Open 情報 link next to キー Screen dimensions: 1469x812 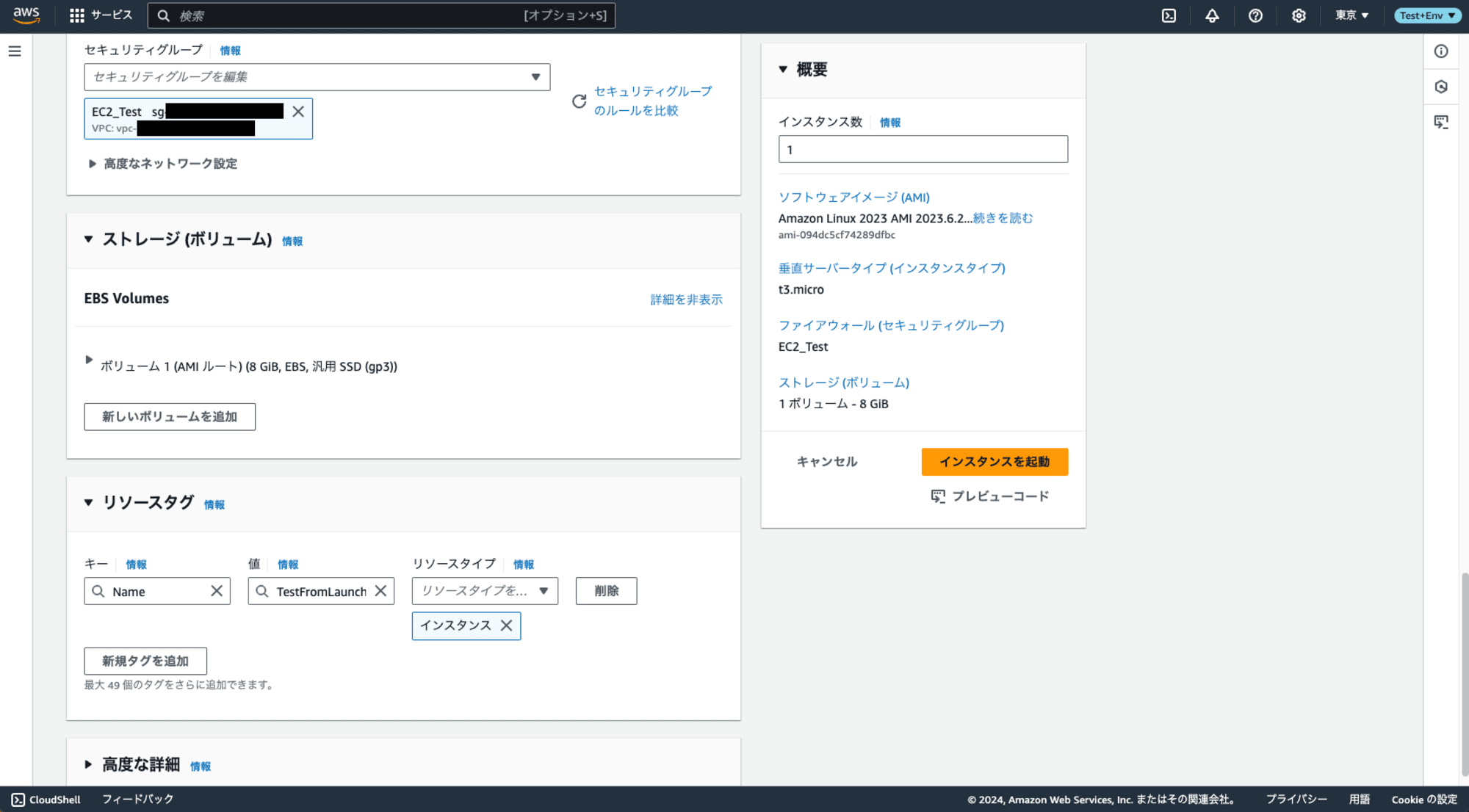point(136,565)
